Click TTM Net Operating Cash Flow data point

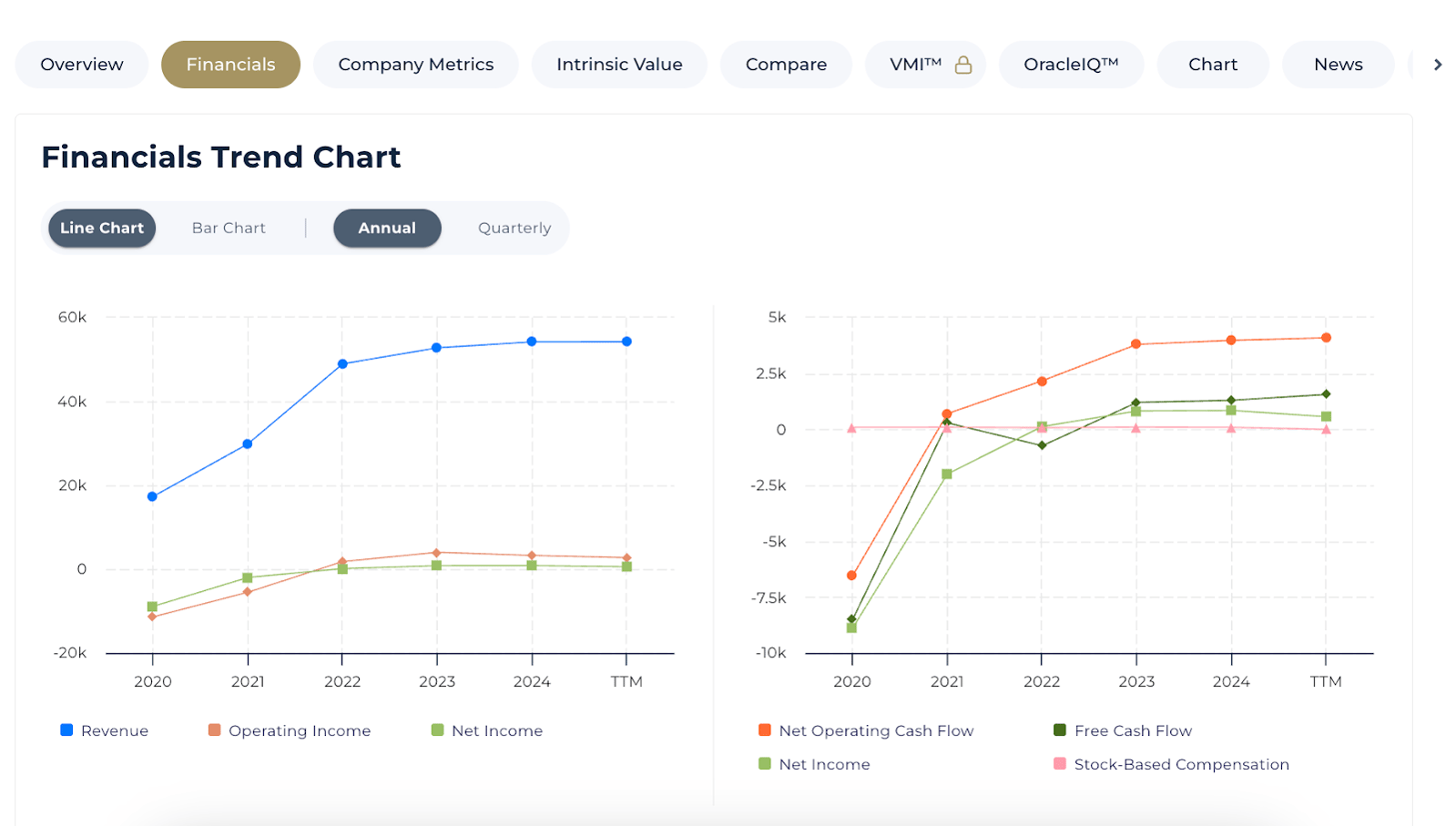[1326, 338]
